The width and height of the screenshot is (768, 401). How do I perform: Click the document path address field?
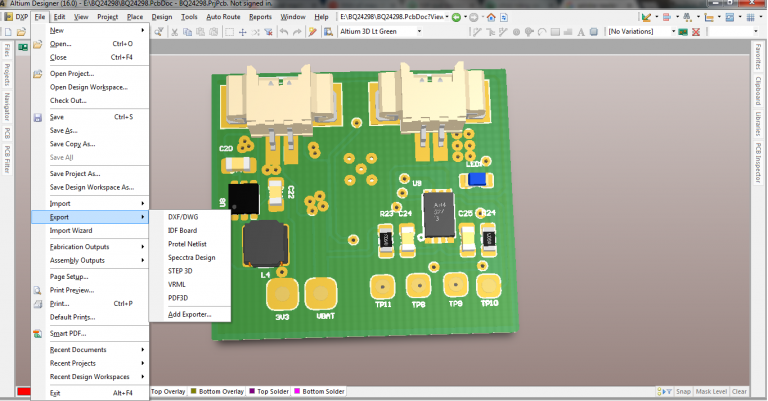point(392,18)
